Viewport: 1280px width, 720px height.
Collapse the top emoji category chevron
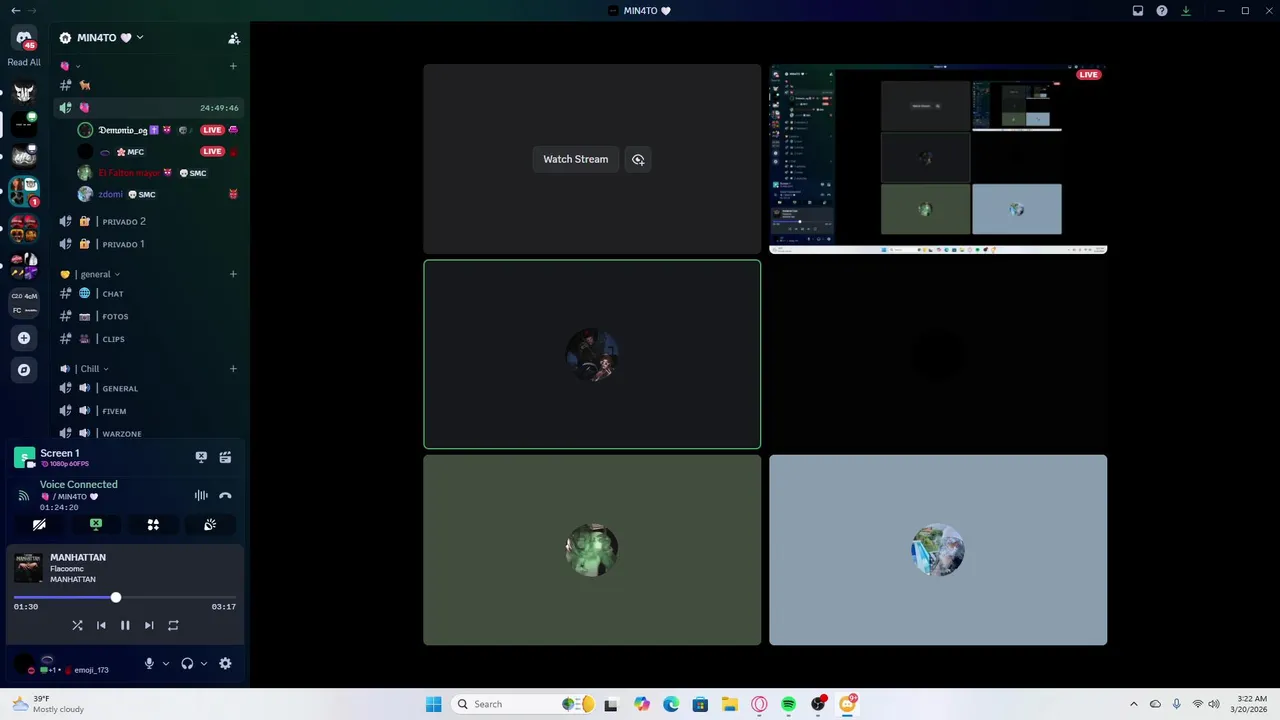pyautogui.click(x=78, y=66)
